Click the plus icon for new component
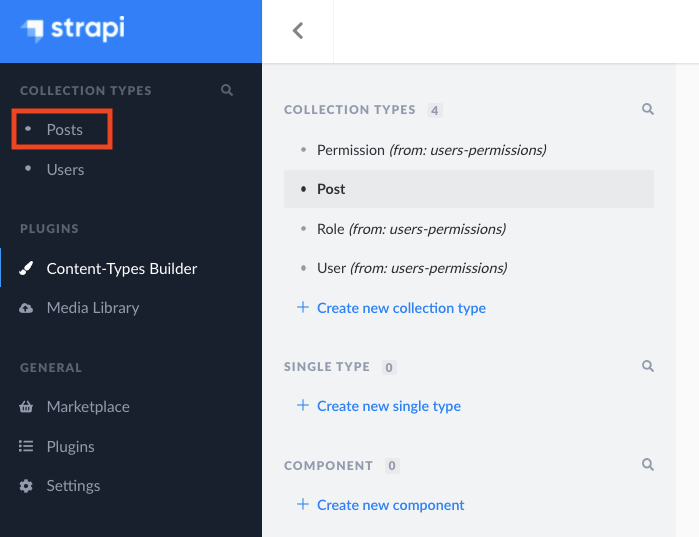This screenshot has height=537, width=699. tap(303, 504)
